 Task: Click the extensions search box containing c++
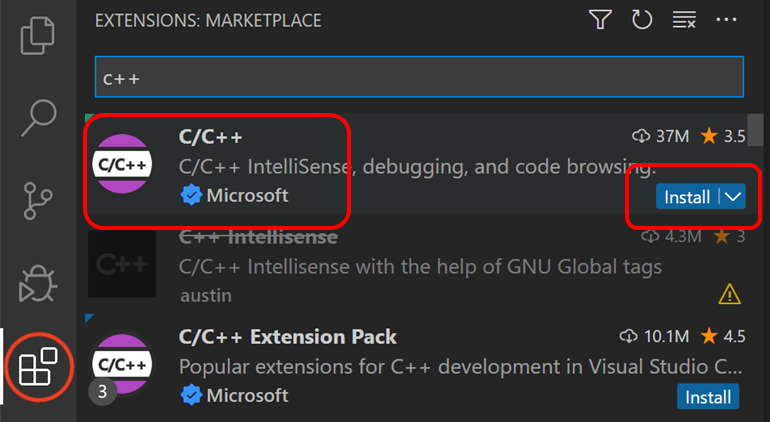pos(419,77)
